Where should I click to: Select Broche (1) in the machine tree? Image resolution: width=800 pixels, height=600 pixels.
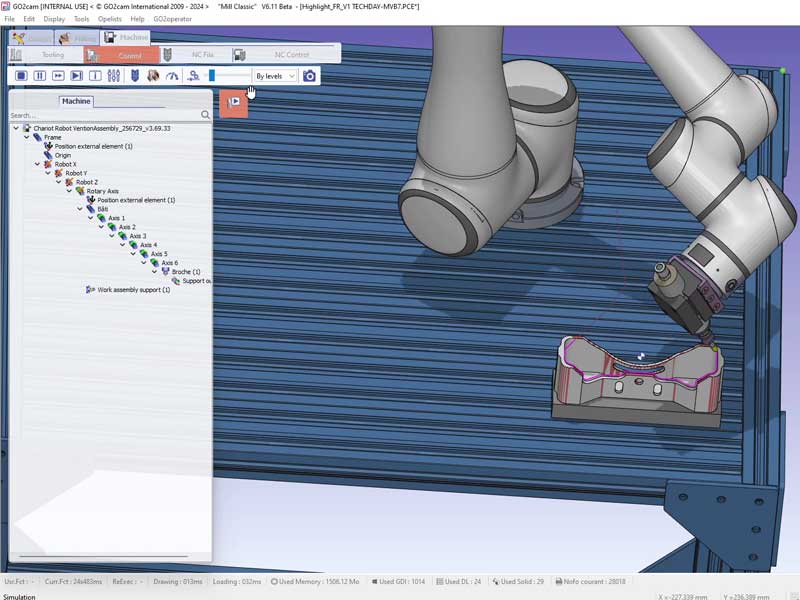(185, 272)
